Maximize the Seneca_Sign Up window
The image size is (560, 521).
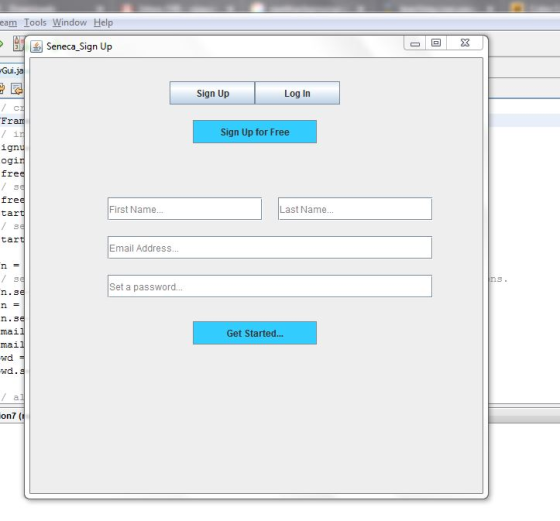coord(436,43)
